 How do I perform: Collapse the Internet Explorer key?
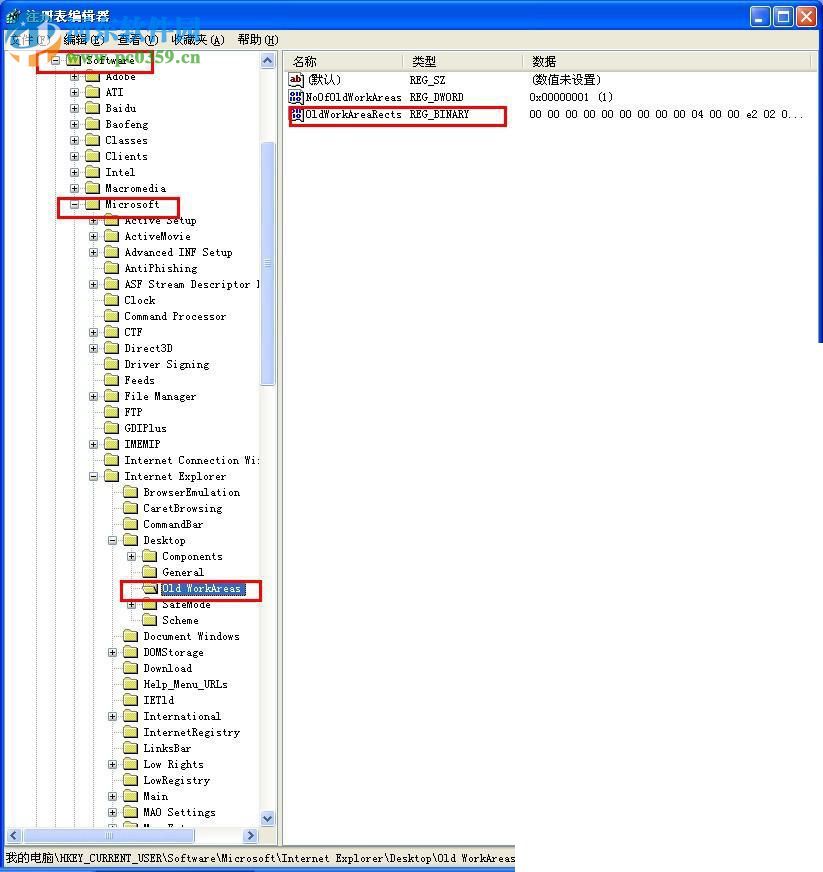(x=93, y=477)
